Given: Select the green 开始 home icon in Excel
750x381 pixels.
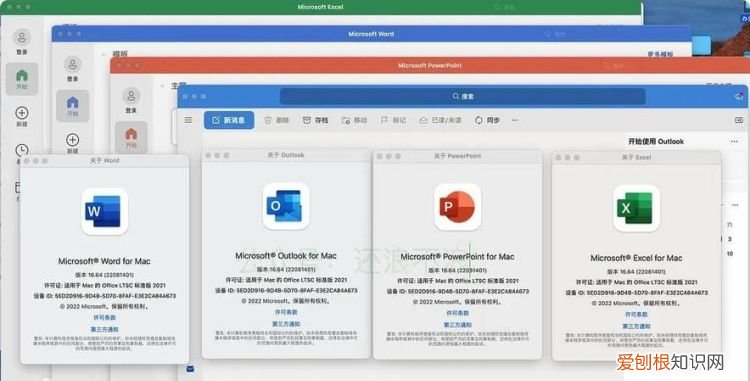Looking at the screenshot, I should 22,76.
